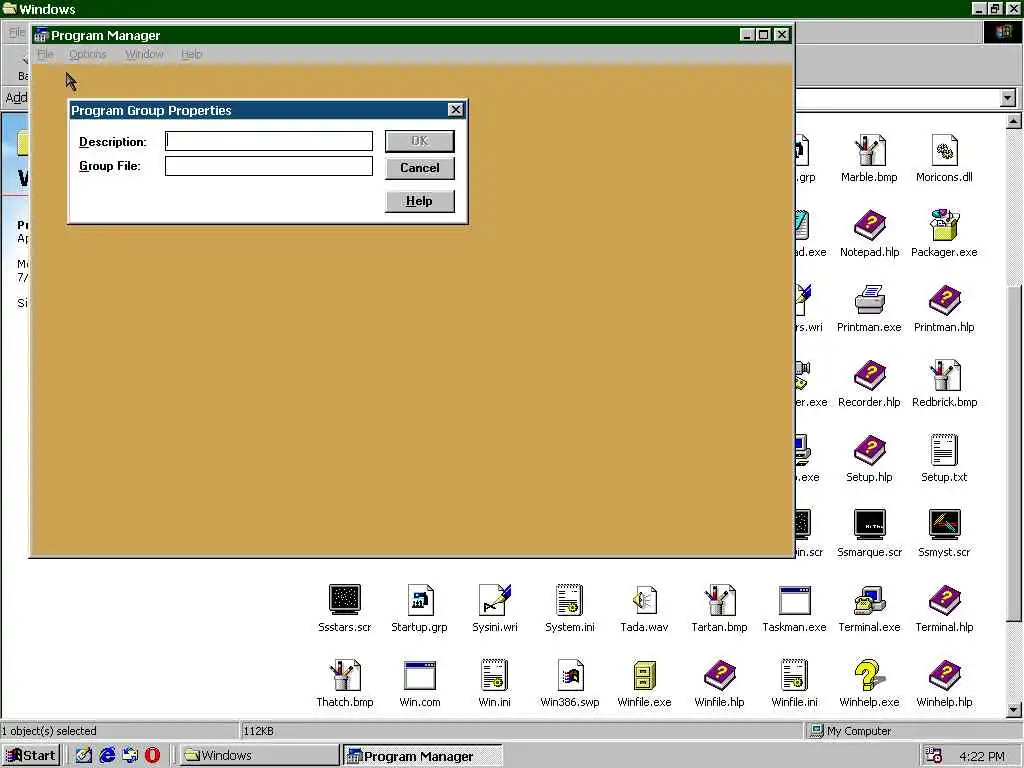Select Recorder.hlp icon
This screenshot has height=768, width=1024.
pos(869,376)
